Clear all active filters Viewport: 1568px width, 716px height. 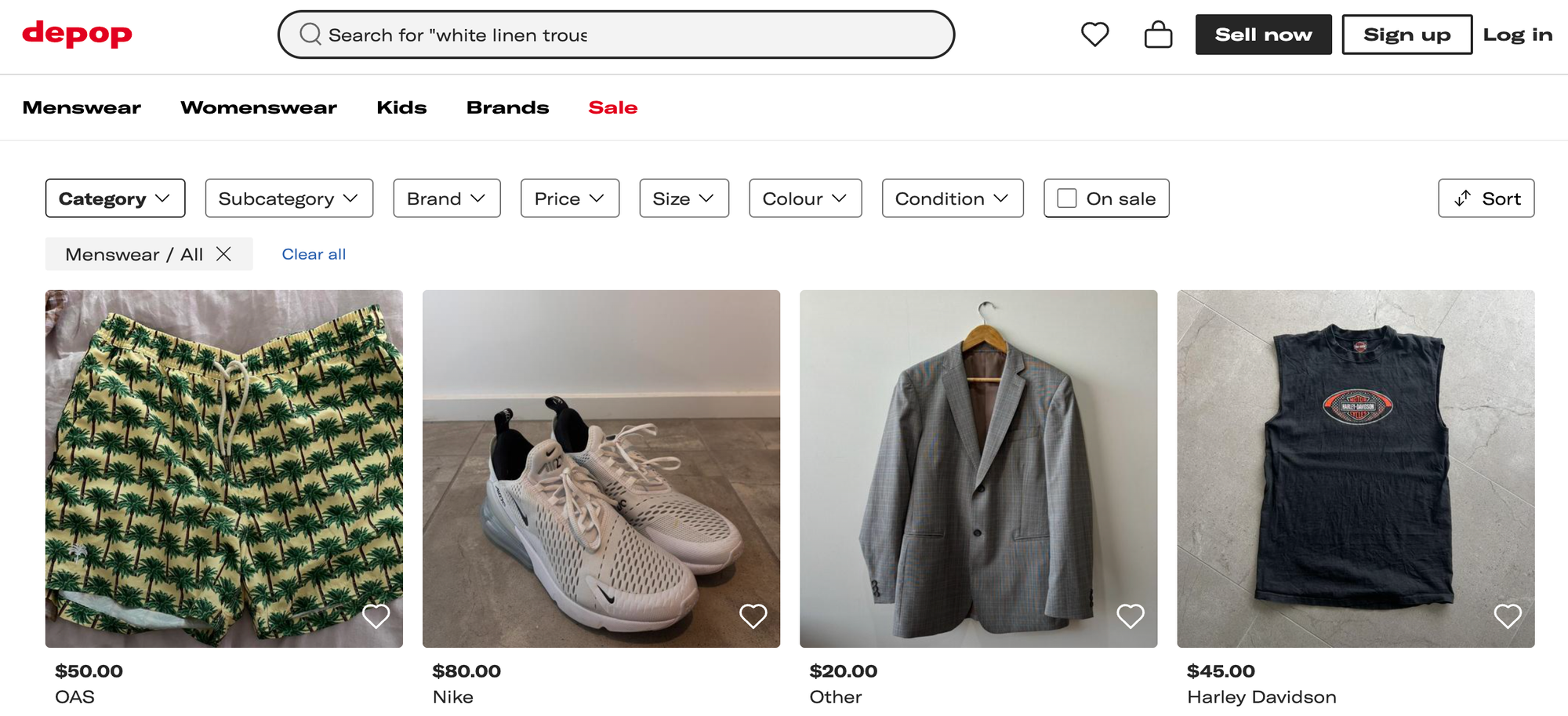(313, 253)
